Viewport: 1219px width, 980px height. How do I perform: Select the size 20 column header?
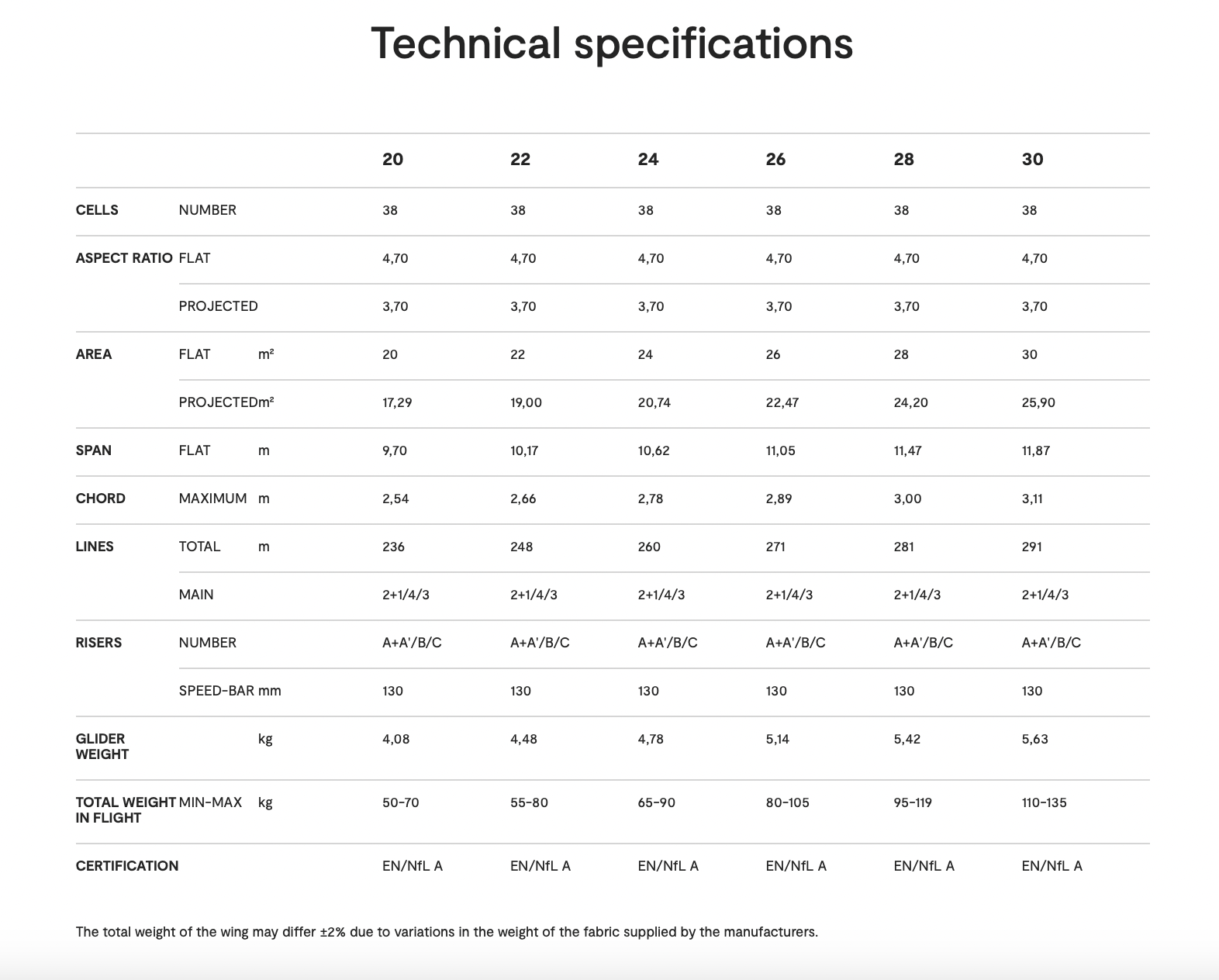tap(392, 160)
